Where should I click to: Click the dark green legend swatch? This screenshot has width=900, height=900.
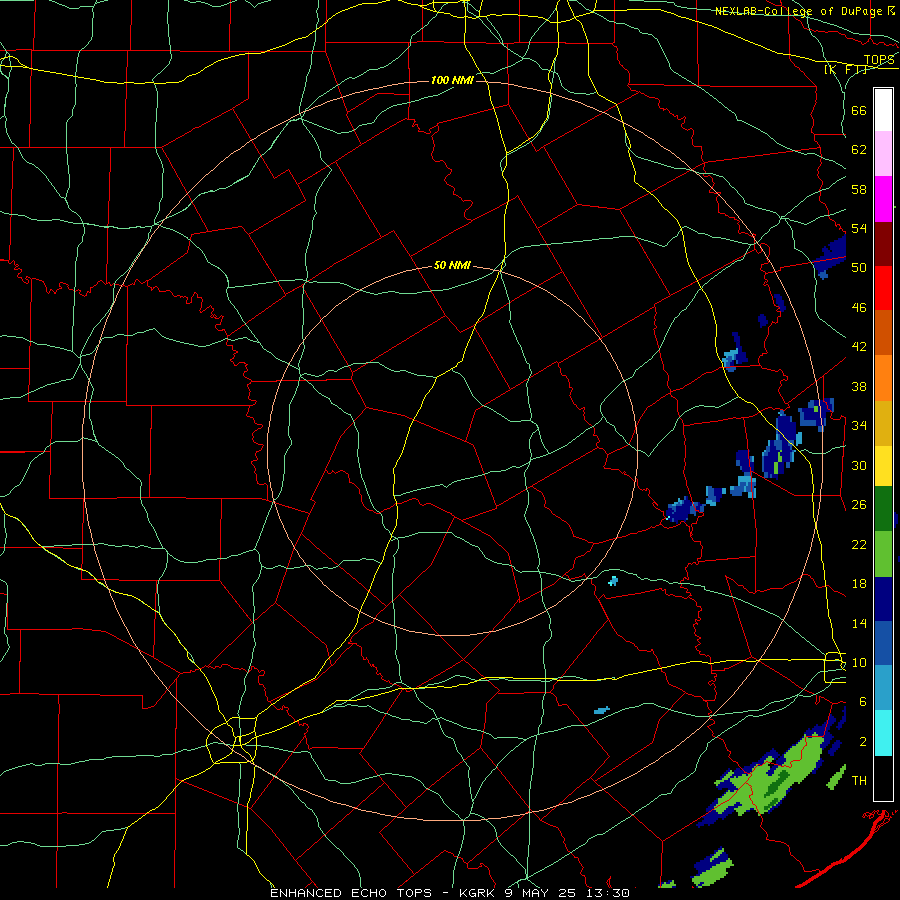click(x=883, y=509)
